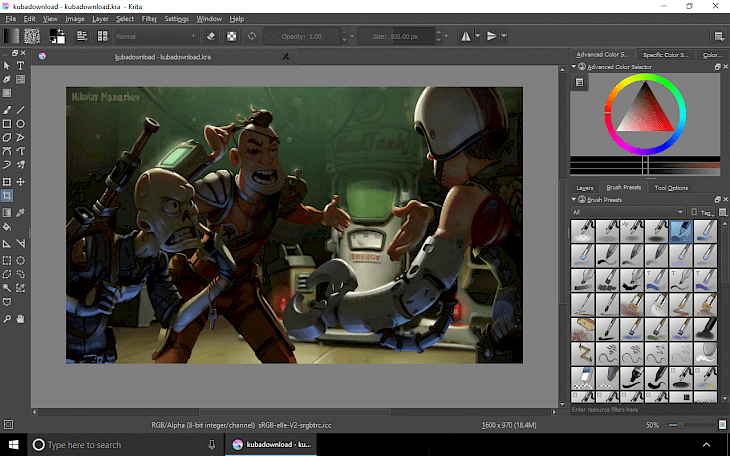Open the All brush tag filter dropdown

pyautogui.click(x=628, y=212)
